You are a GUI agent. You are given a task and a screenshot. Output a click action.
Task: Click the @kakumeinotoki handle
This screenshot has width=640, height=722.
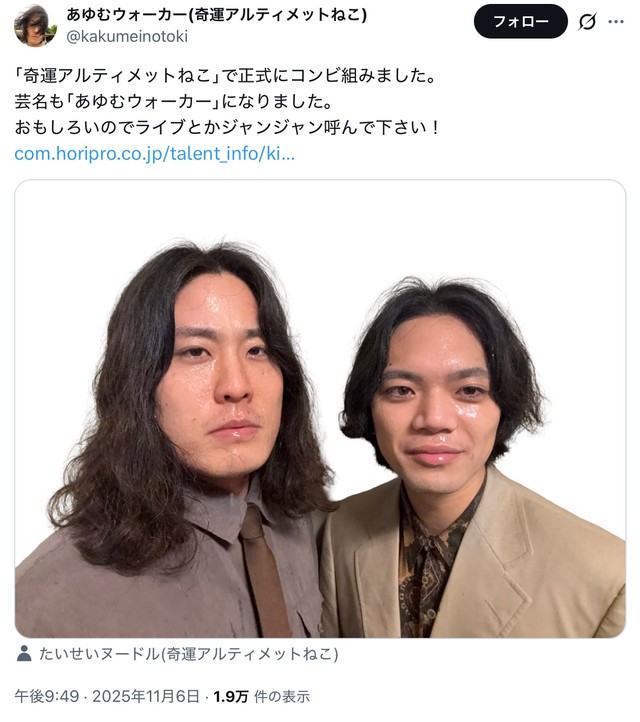tap(127, 36)
